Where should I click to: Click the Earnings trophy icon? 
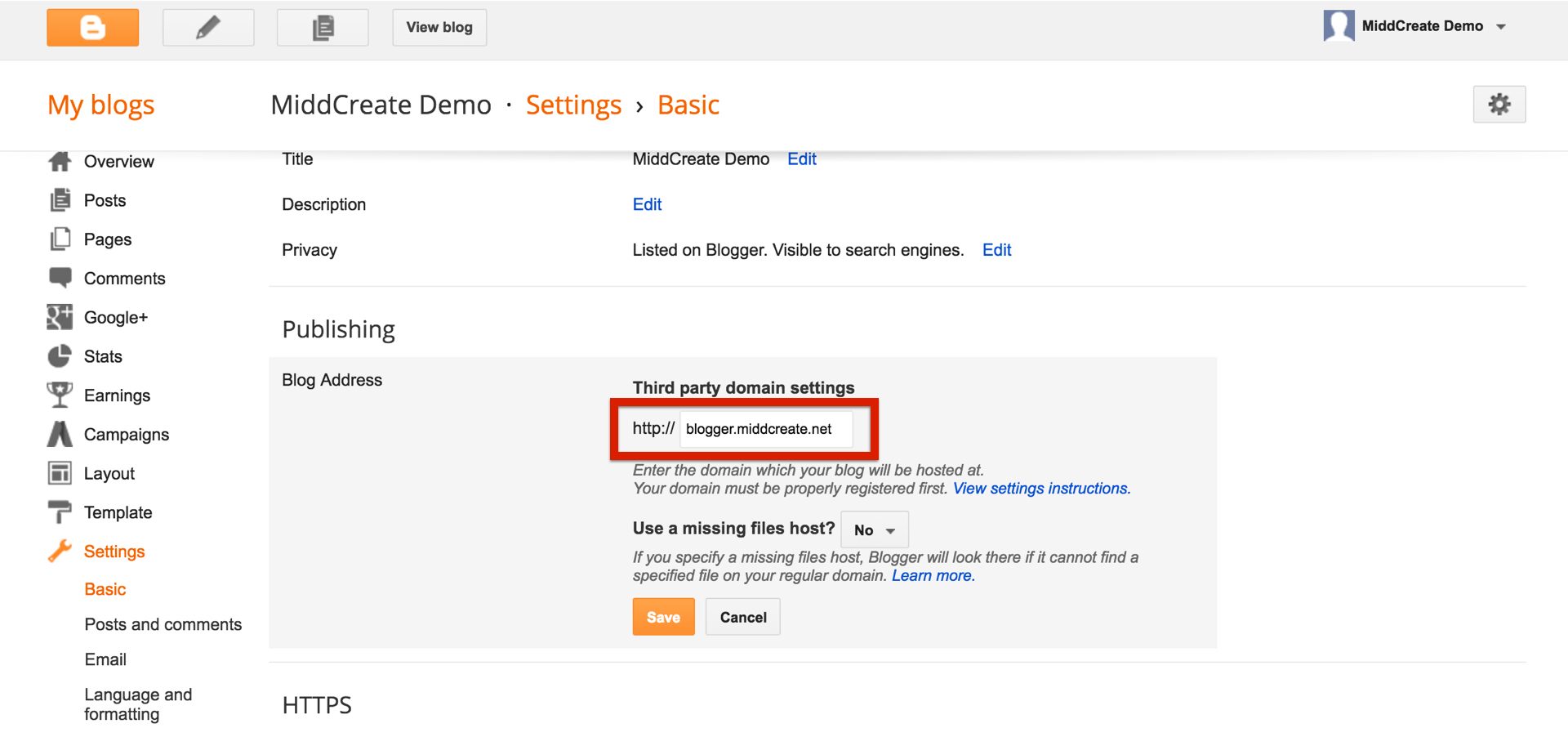pyautogui.click(x=60, y=395)
